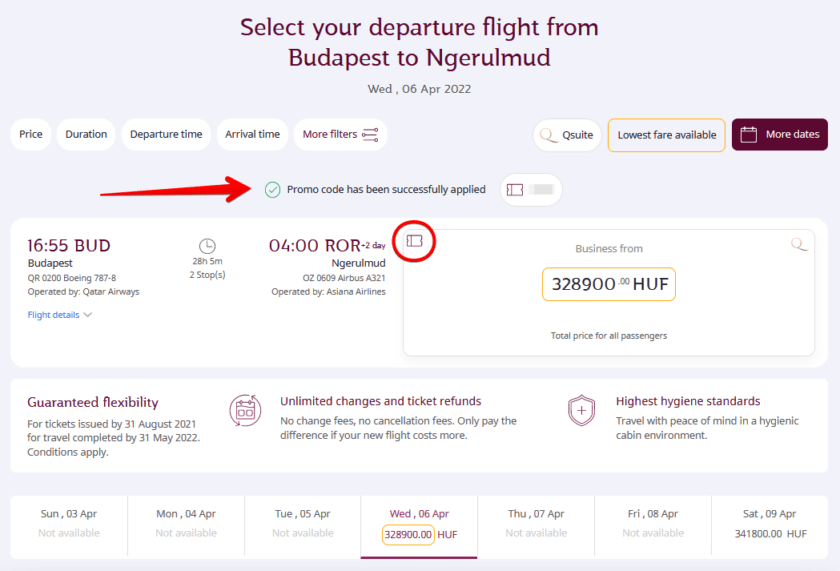The width and height of the screenshot is (840, 571).
Task: Click the calendar icon in More dates
Action: pyautogui.click(x=749, y=134)
